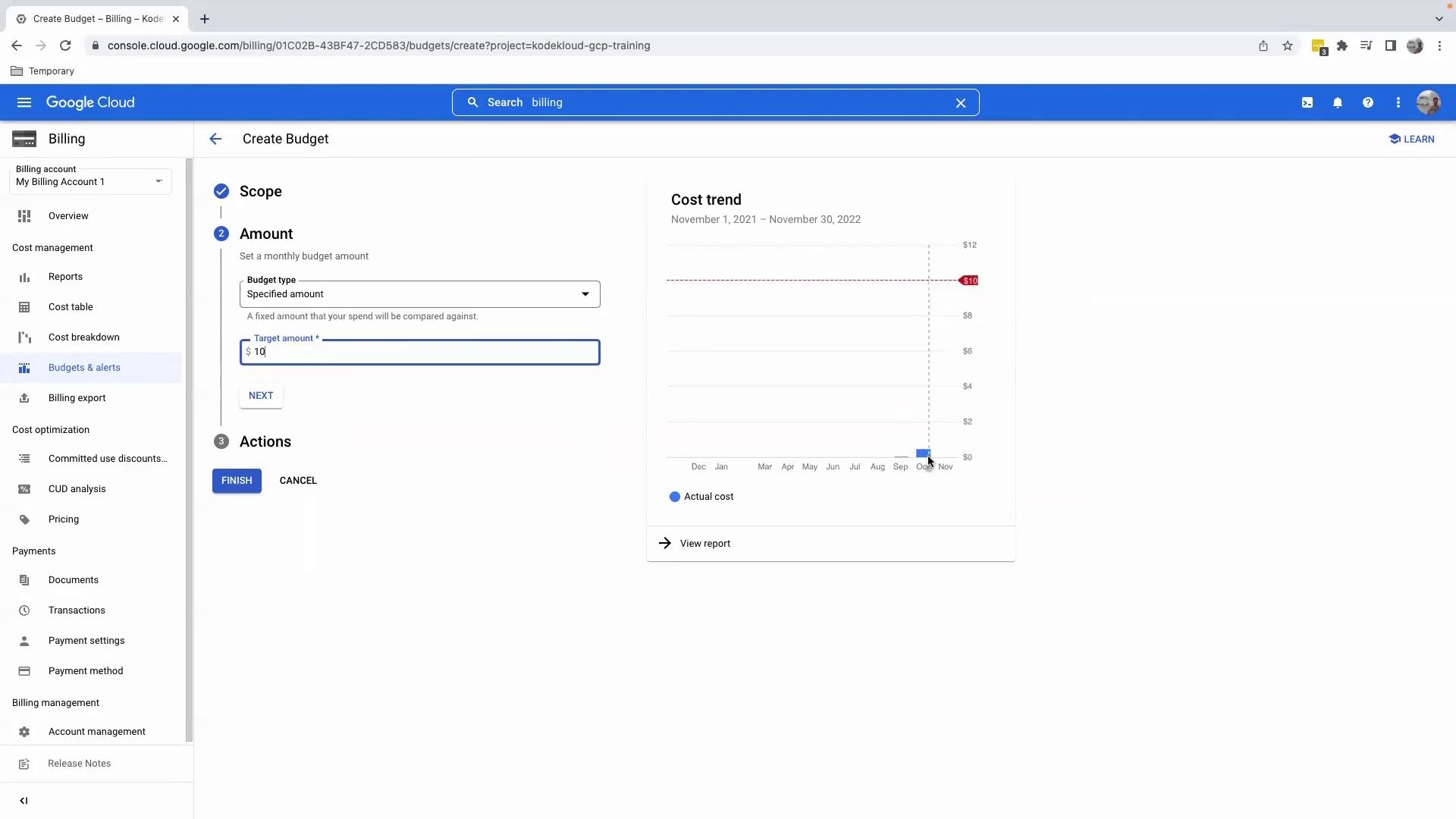The width and height of the screenshot is (1456, 819).
Task: Activate Cloud Shell terminal icon
Action: tap(1307, 102)
